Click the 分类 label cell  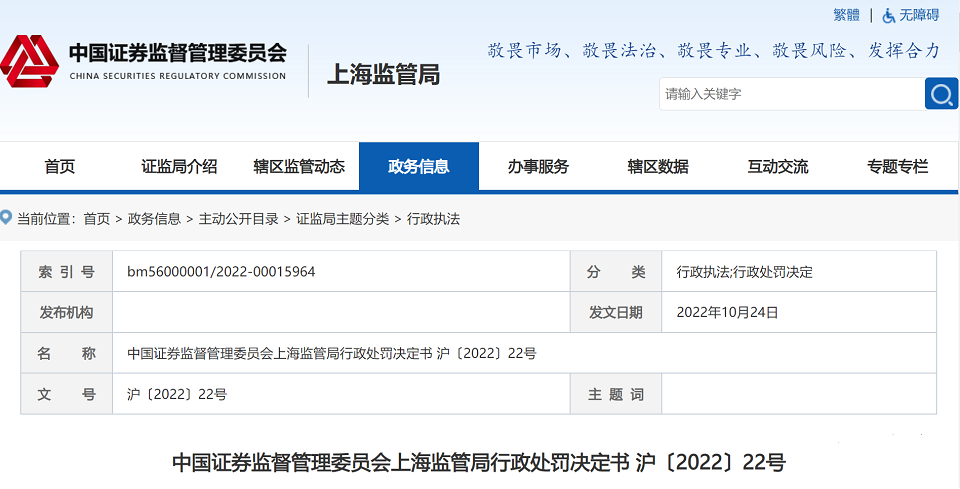click(616, 271)
